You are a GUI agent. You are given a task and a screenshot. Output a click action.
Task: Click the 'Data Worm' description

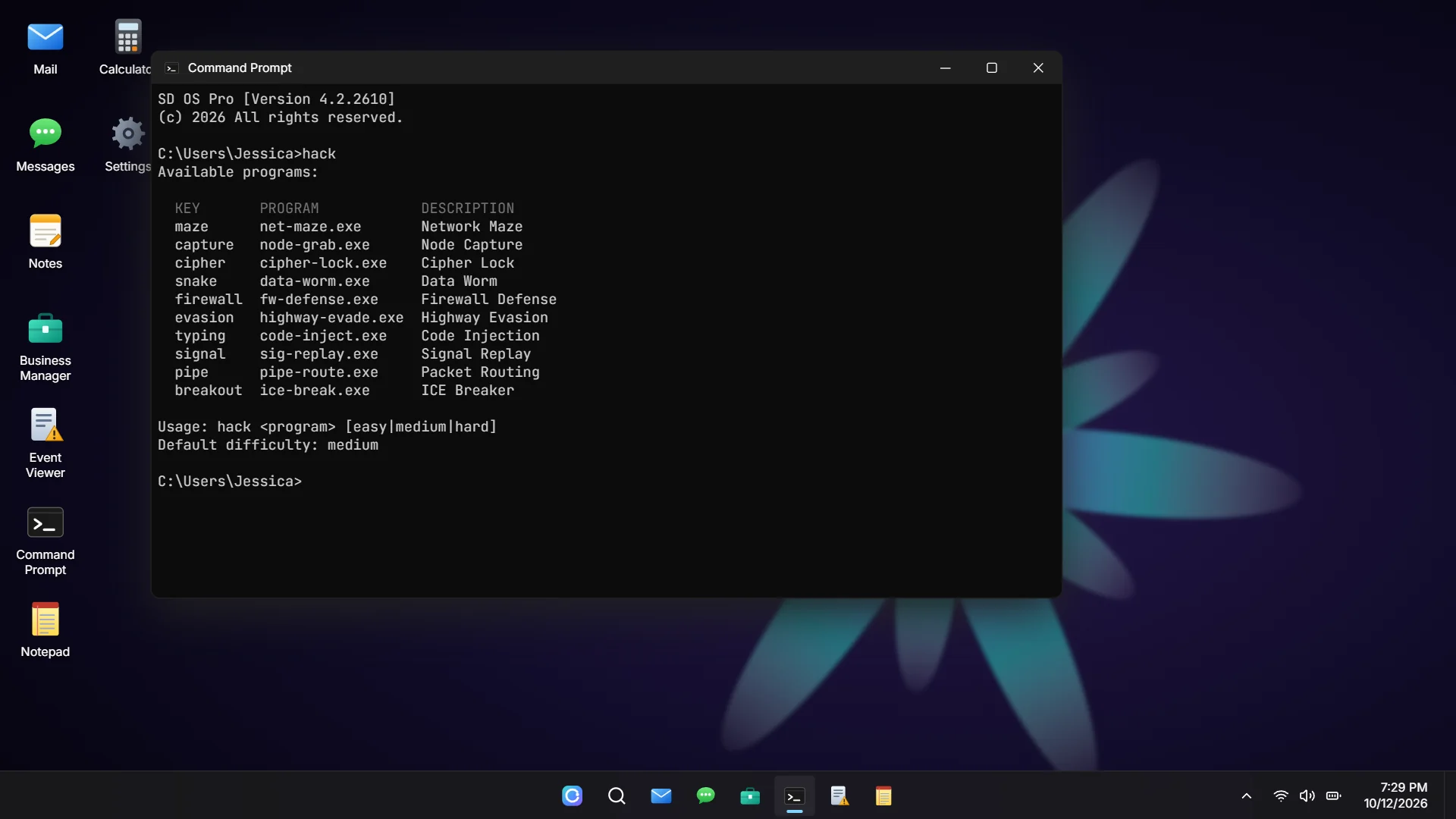pos(459,281)
